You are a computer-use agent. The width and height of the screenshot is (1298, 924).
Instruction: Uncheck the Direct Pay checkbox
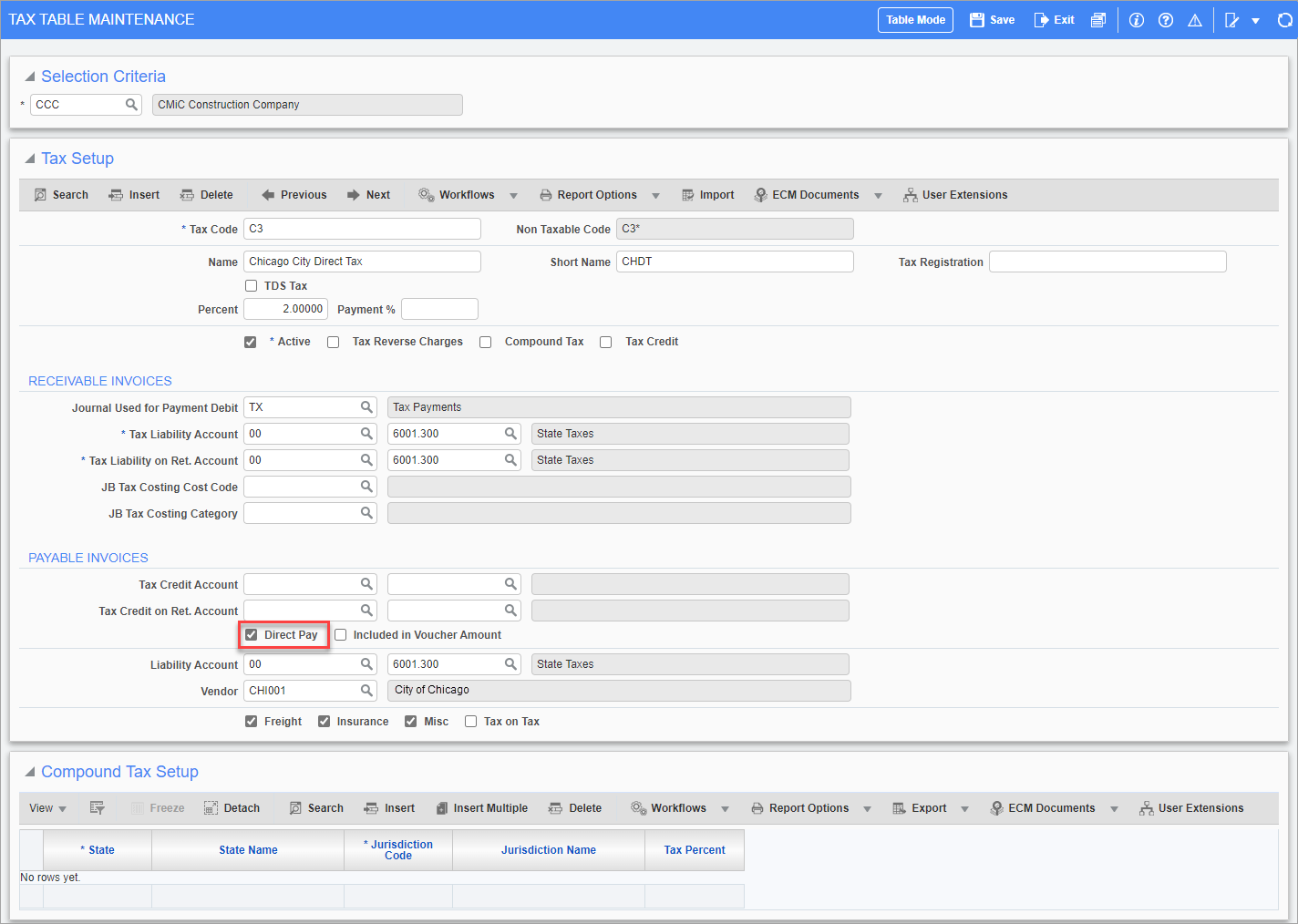(252, 635)
